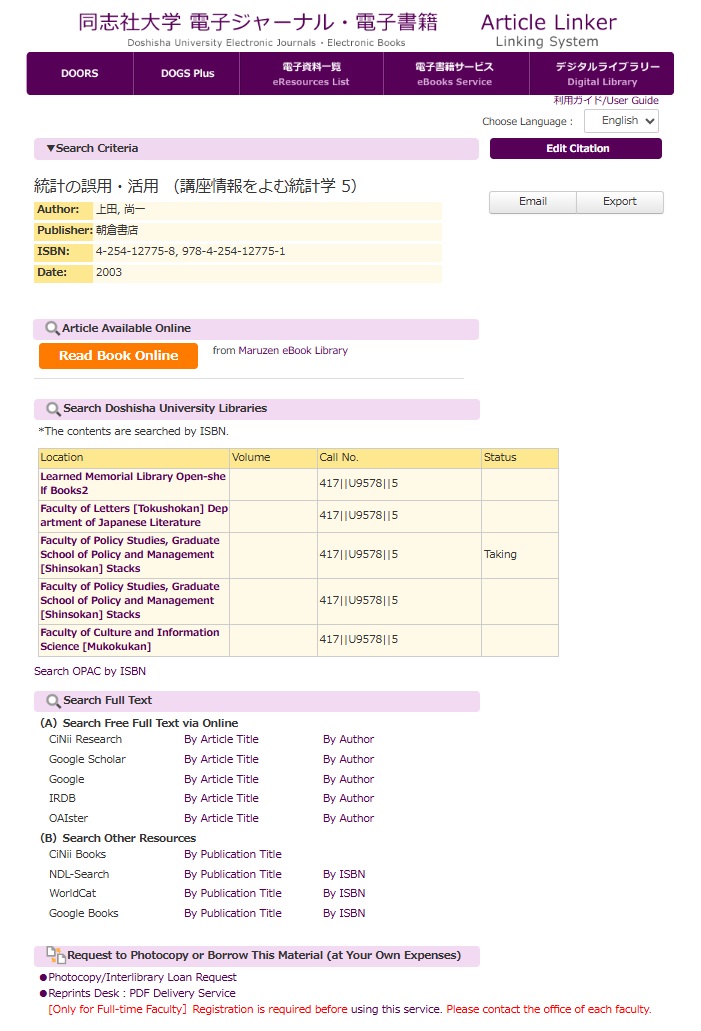This screenshot has height=1031, width=701.
Task: Click the magnifier icon beside Search Doshisha University Libraries
Action: click(x=53, y=409)
